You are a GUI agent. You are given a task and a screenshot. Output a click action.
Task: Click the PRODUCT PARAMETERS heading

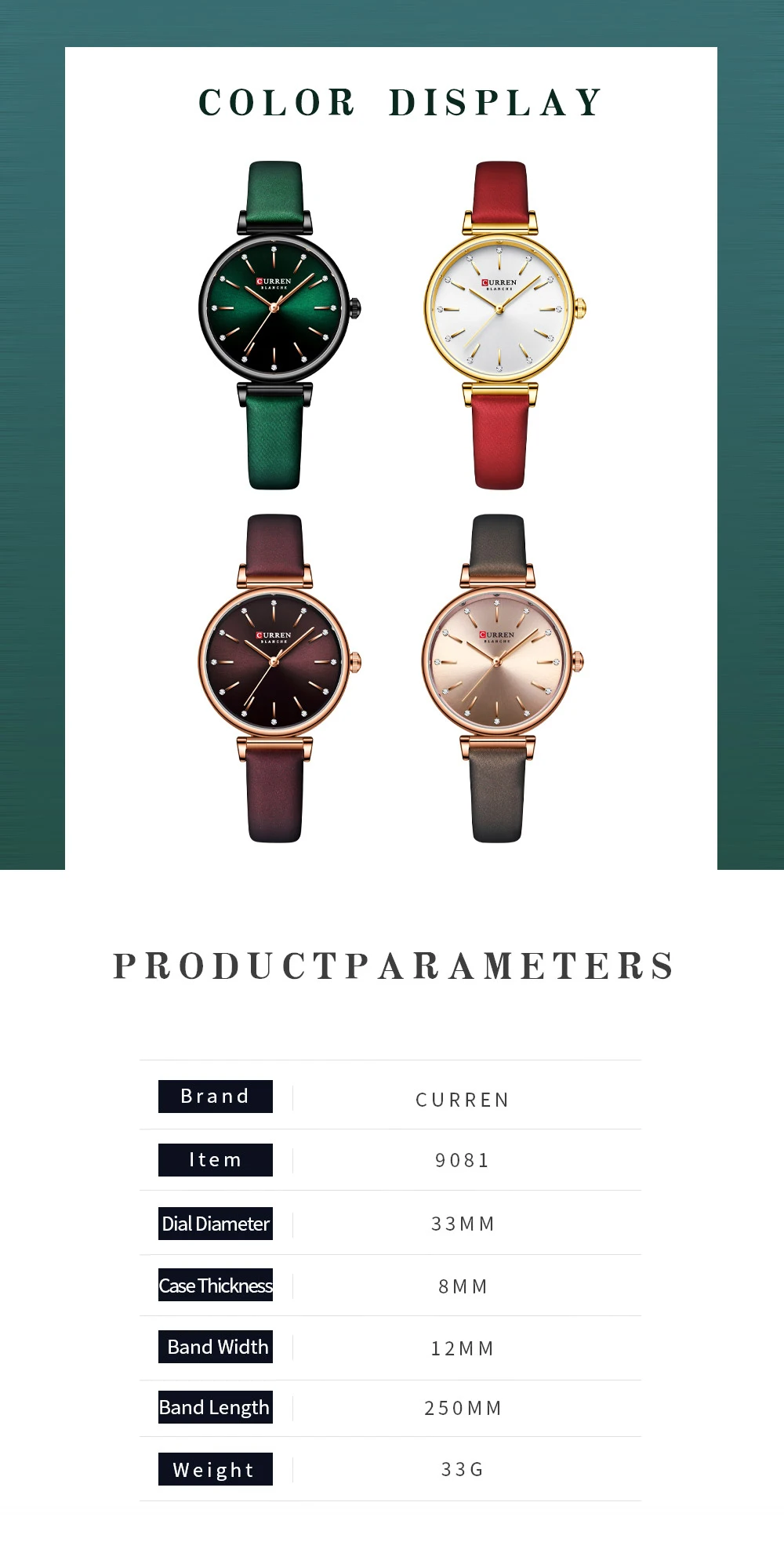[394, 966]
